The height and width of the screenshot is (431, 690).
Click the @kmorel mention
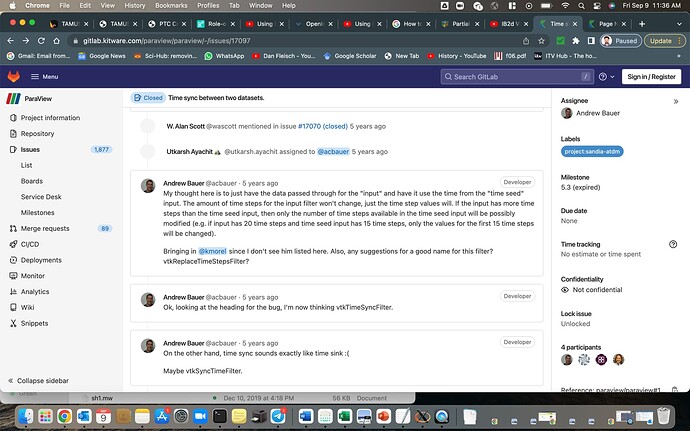coord(213,251)
